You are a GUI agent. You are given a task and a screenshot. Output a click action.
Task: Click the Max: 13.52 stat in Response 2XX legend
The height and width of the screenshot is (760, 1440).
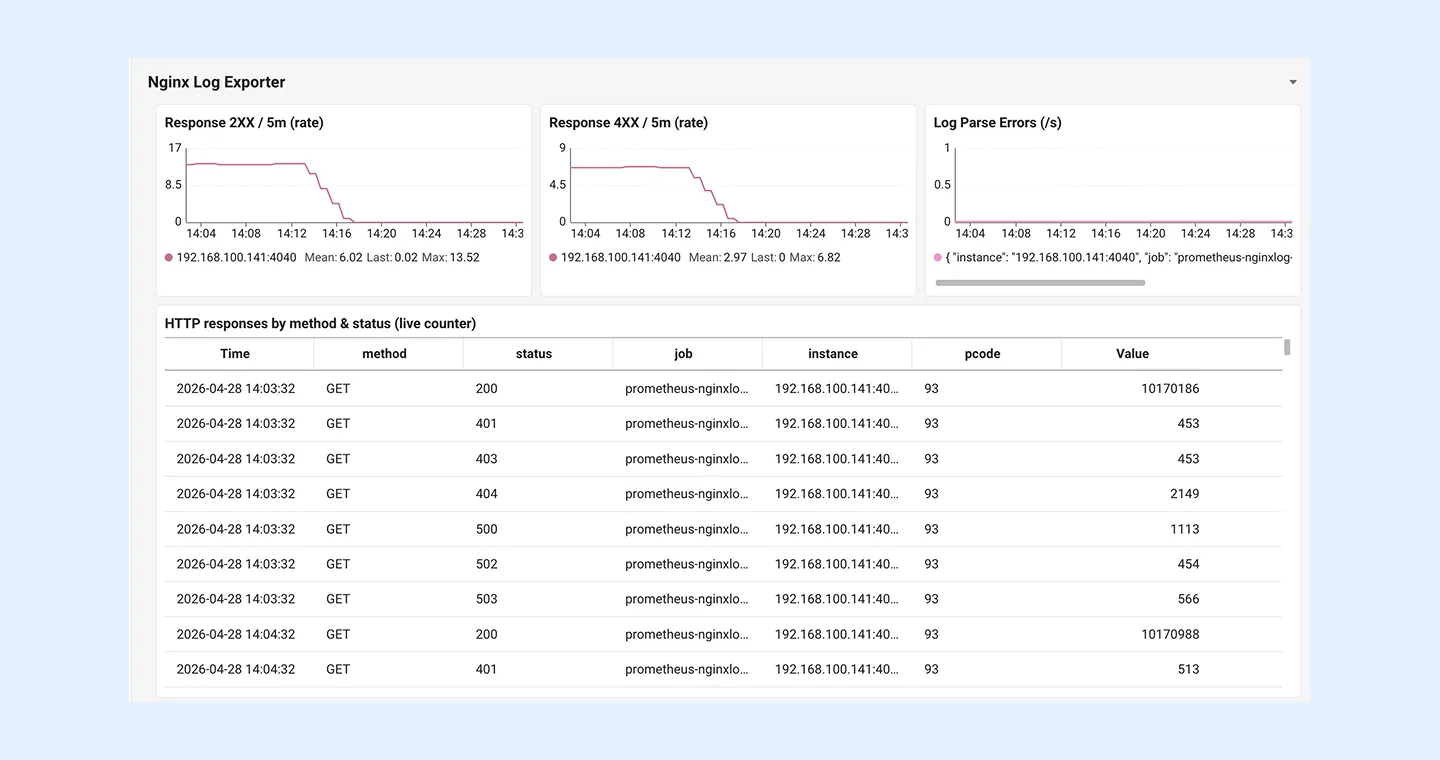coord(450,257)
